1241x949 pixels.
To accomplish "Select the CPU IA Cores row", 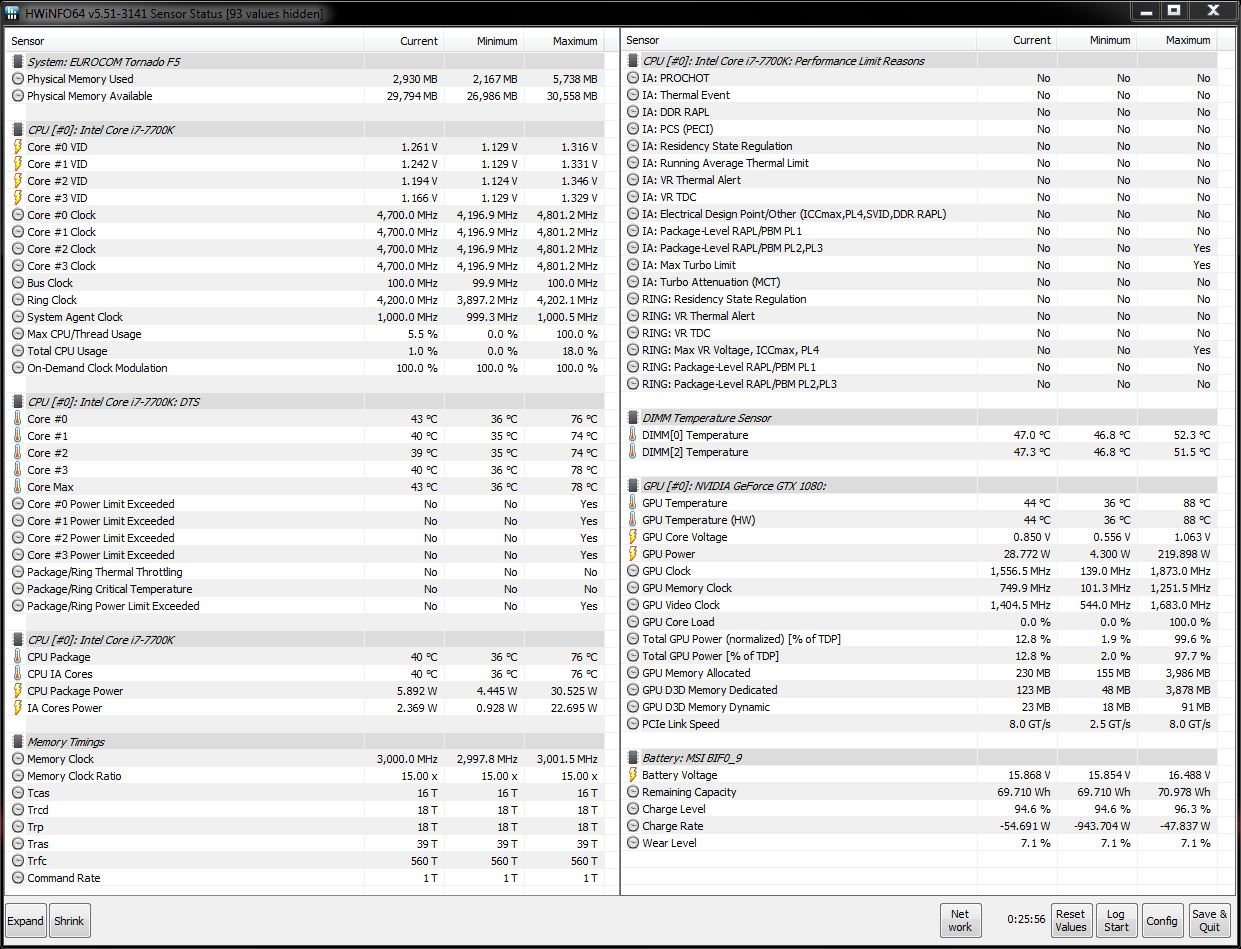I will tap(305, 674).
